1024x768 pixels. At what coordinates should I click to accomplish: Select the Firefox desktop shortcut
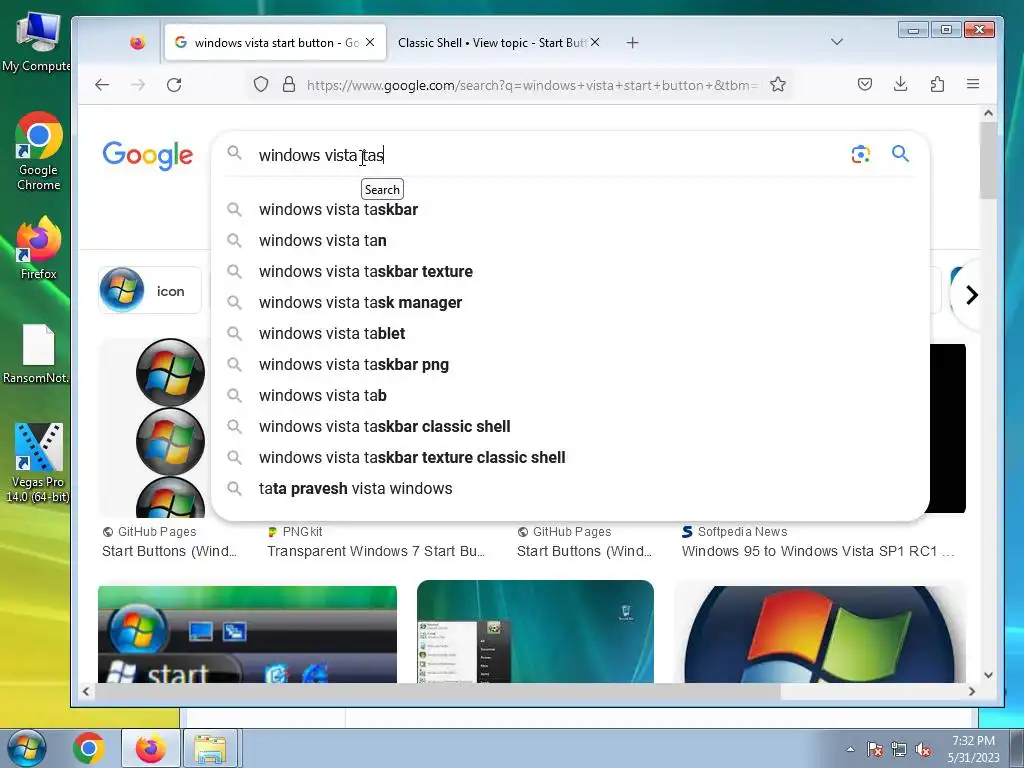(x=39, y=249)
